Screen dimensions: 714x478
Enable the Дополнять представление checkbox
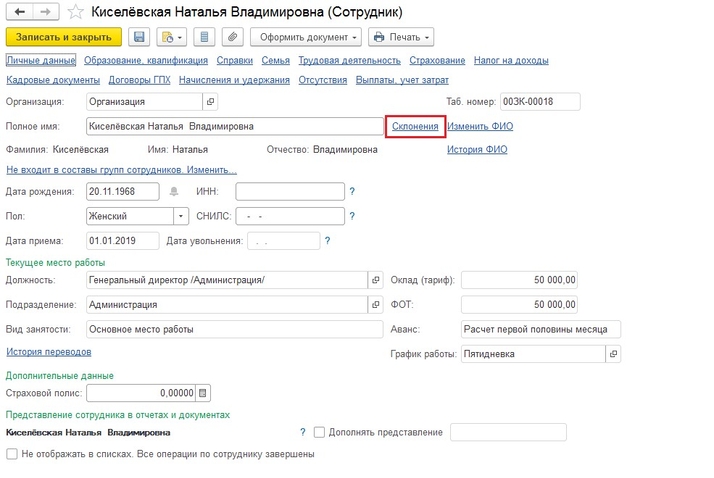tap(320, 432)
